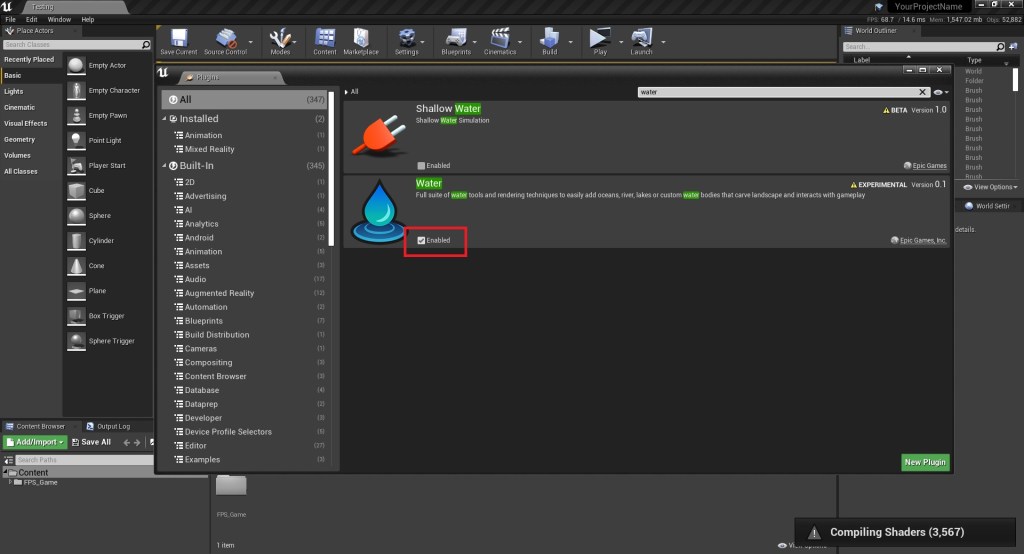Select the Audio plugin category
The width and height of the screenshot is (1024, 554).
tap(196, 279)
